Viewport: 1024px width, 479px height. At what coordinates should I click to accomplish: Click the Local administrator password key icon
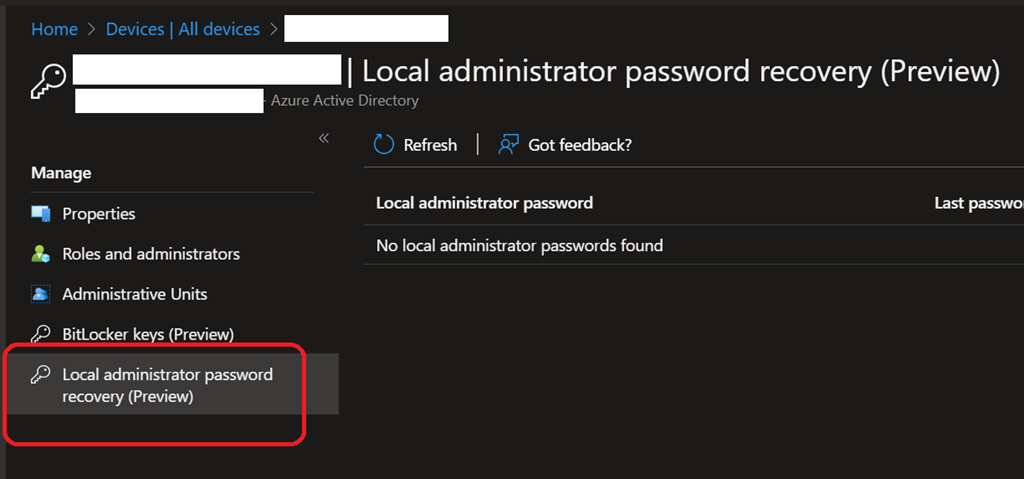pos(41,375)
